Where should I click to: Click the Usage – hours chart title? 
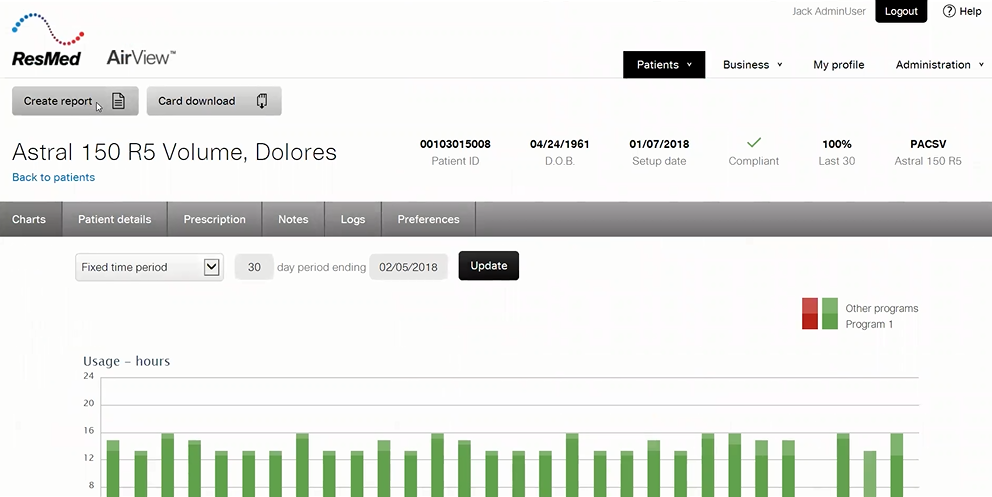[x=127, y=362]
